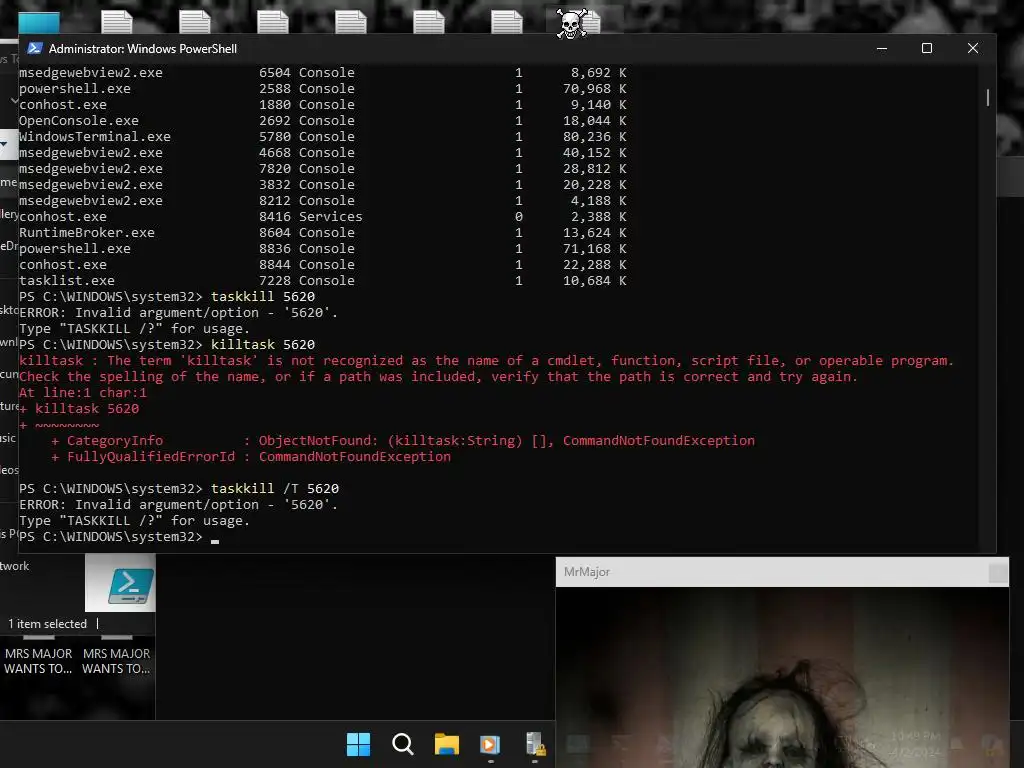Screen dimensions: 1024x768
Task: Click the WindowsTerminal.exe process row
Action: pos(323,136)
